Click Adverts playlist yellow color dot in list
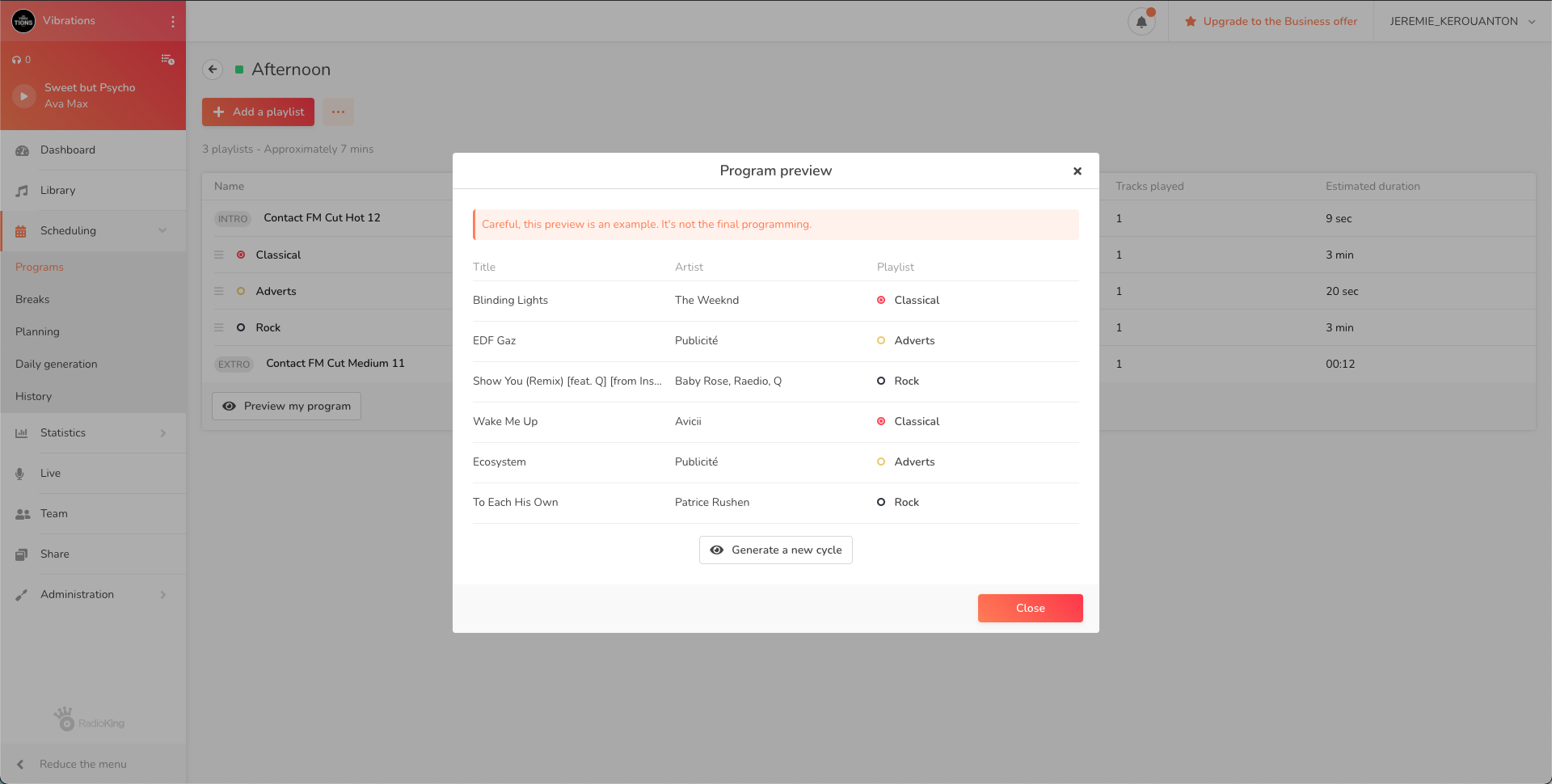 tap(241, 291)
